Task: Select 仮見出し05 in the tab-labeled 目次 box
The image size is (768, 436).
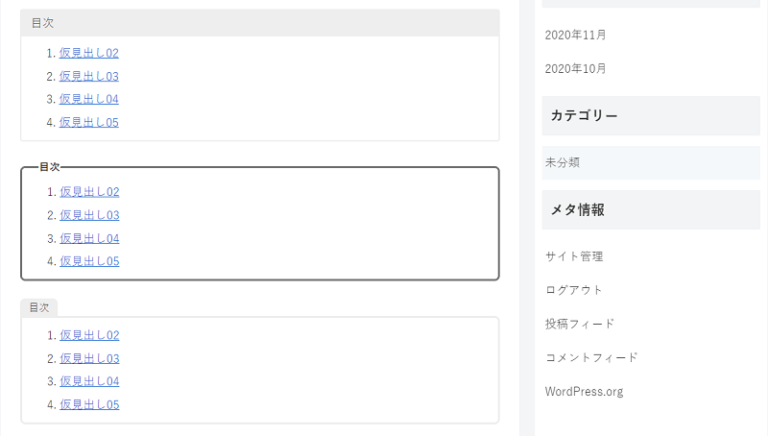Action: (x=89, y=404)
